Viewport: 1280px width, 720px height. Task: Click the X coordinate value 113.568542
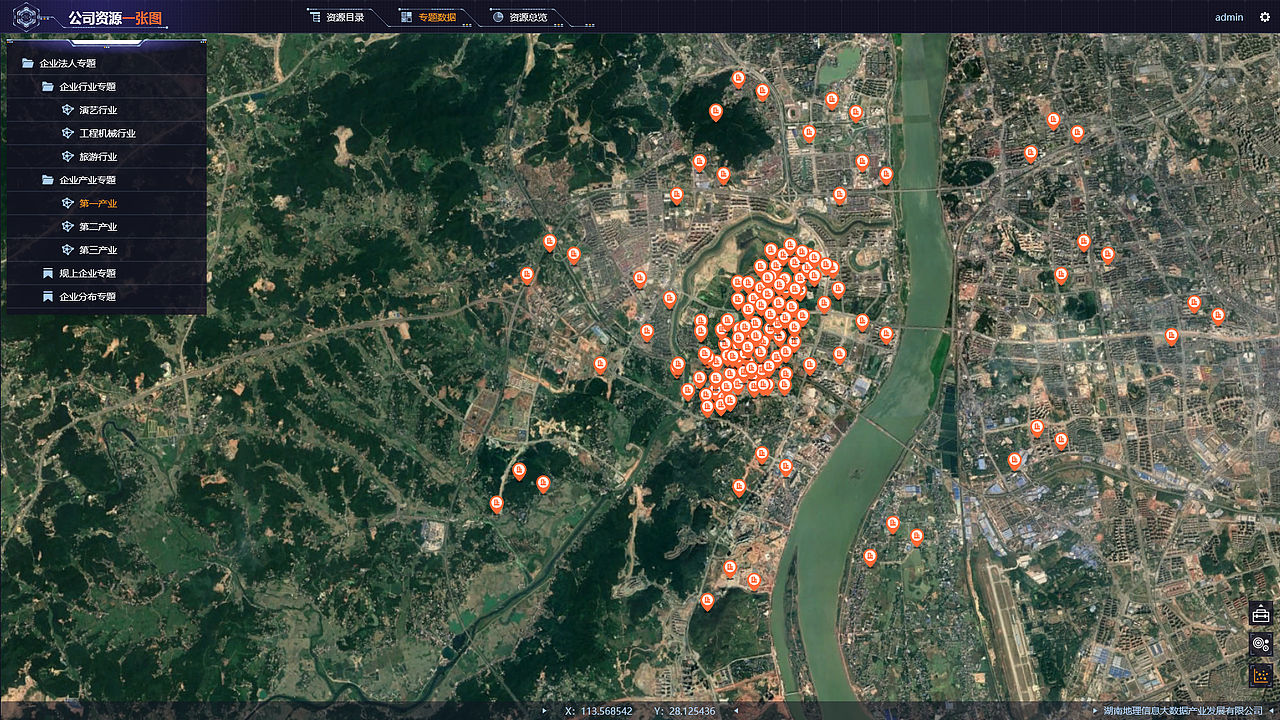tap(606, 711)
